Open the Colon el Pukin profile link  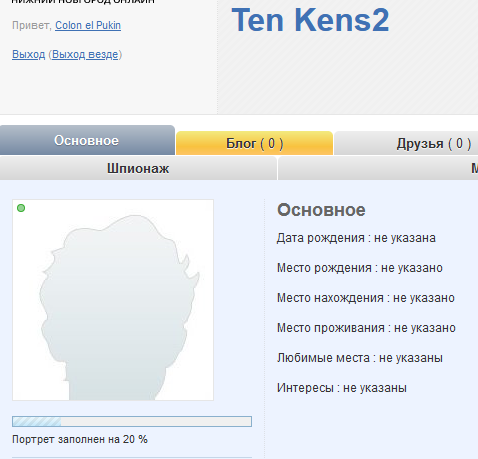point(88,25)
